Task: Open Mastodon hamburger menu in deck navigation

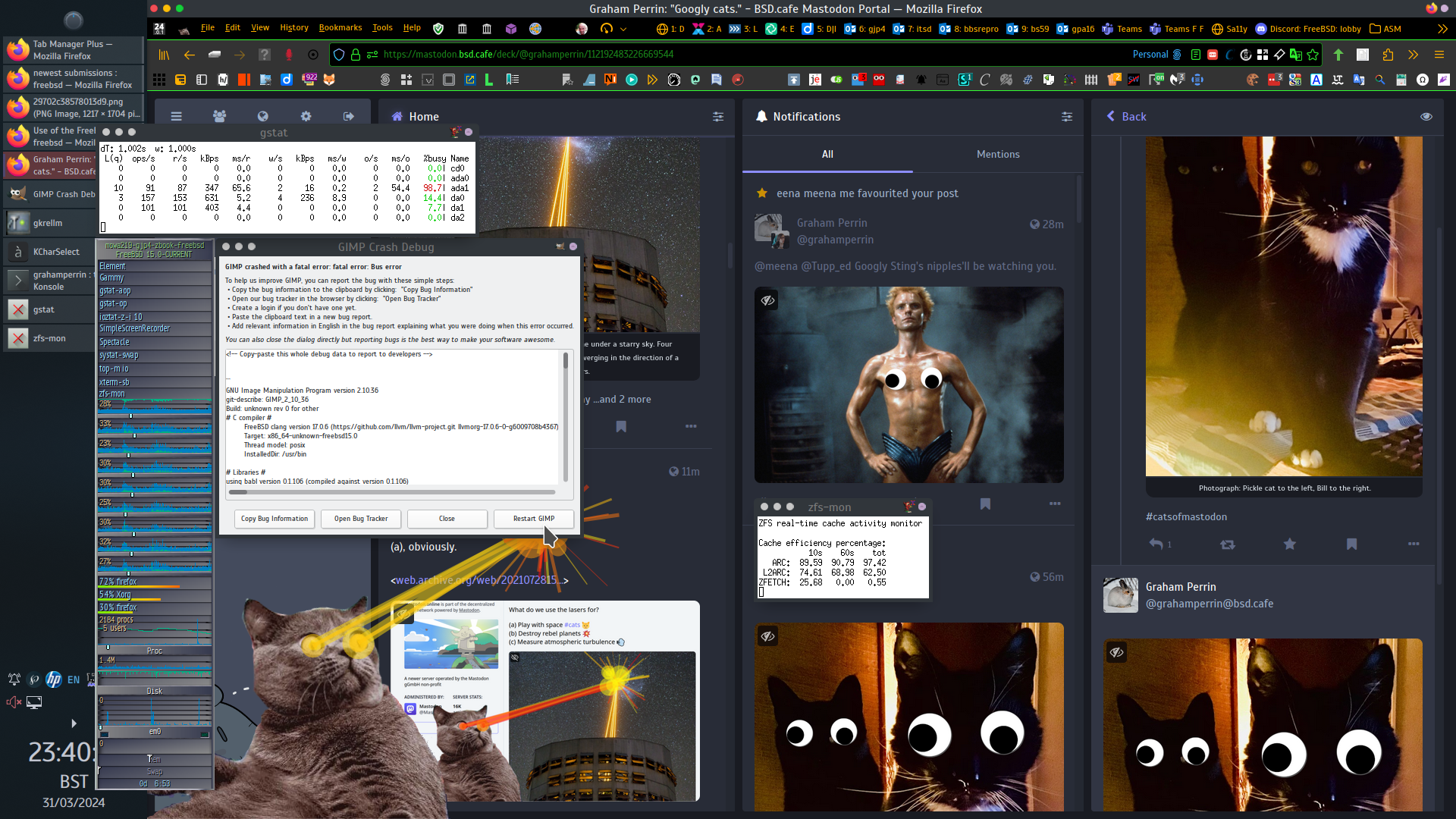Action: click(176, 116)
